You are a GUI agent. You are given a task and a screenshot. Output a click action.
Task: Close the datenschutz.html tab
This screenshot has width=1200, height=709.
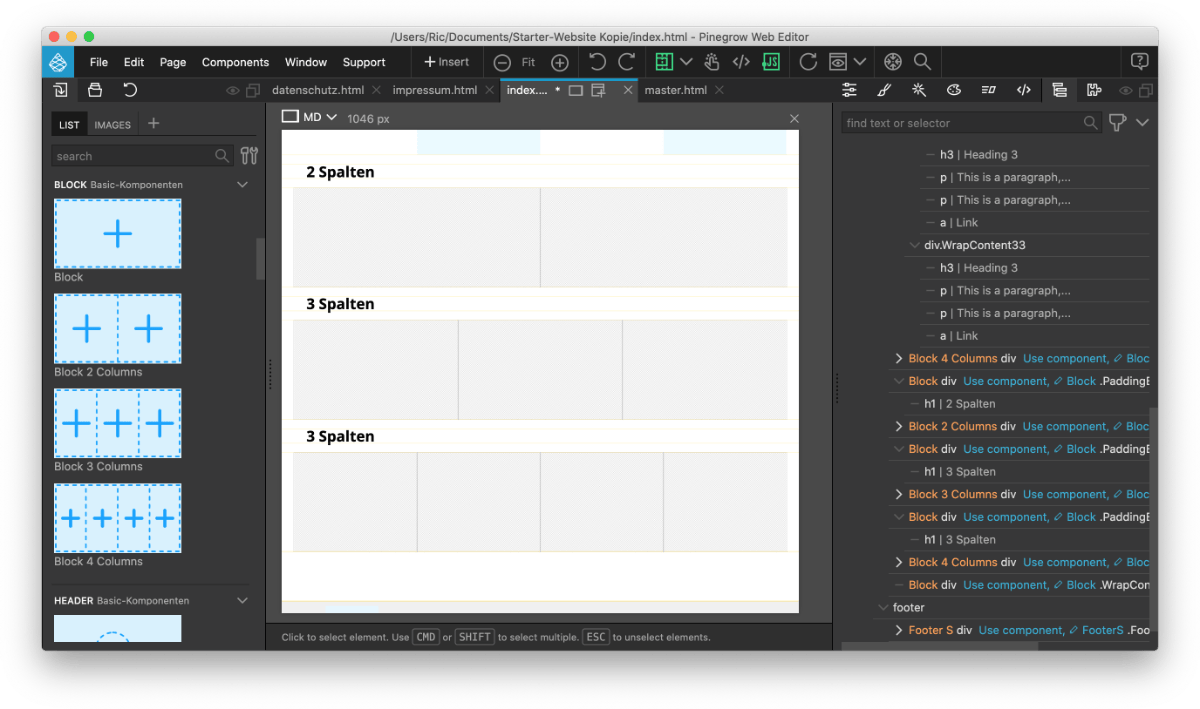375,90
